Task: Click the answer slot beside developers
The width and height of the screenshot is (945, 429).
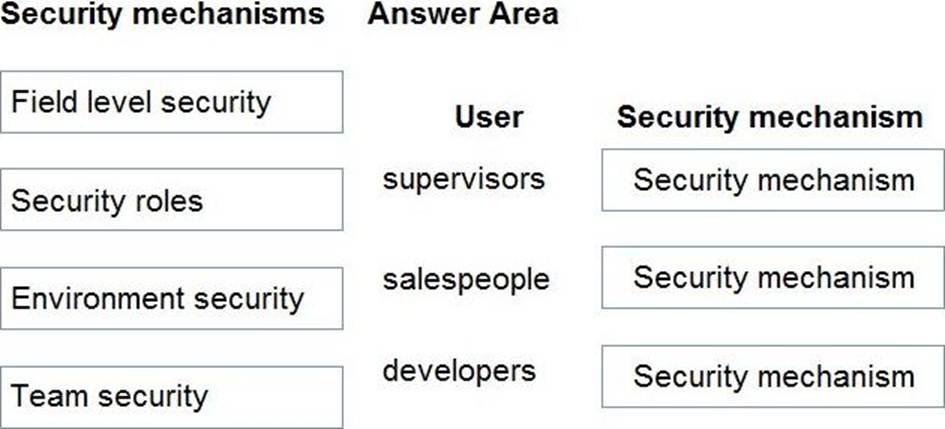Action: point(773,377)
